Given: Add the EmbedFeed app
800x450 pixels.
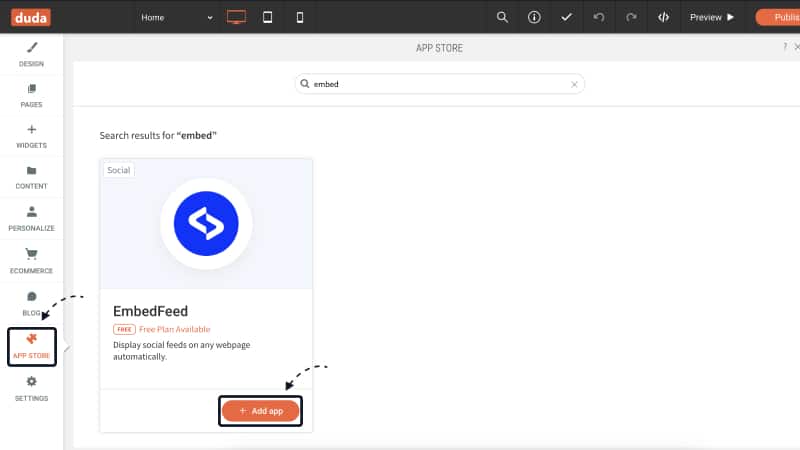Looking at the screenshot, I should 260,411.
